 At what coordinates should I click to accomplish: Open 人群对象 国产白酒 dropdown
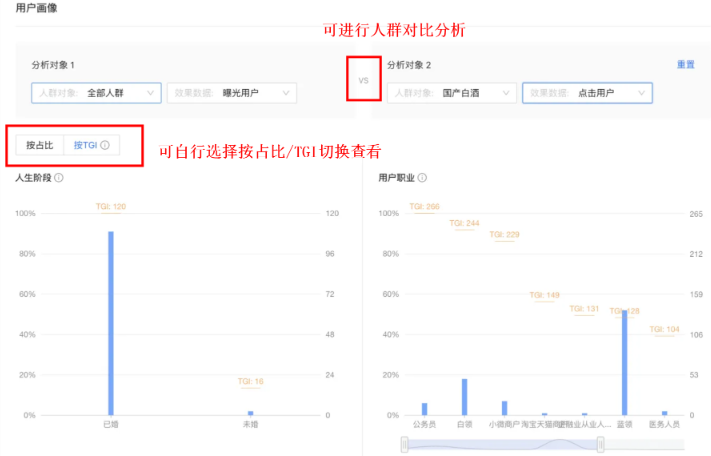452,93
